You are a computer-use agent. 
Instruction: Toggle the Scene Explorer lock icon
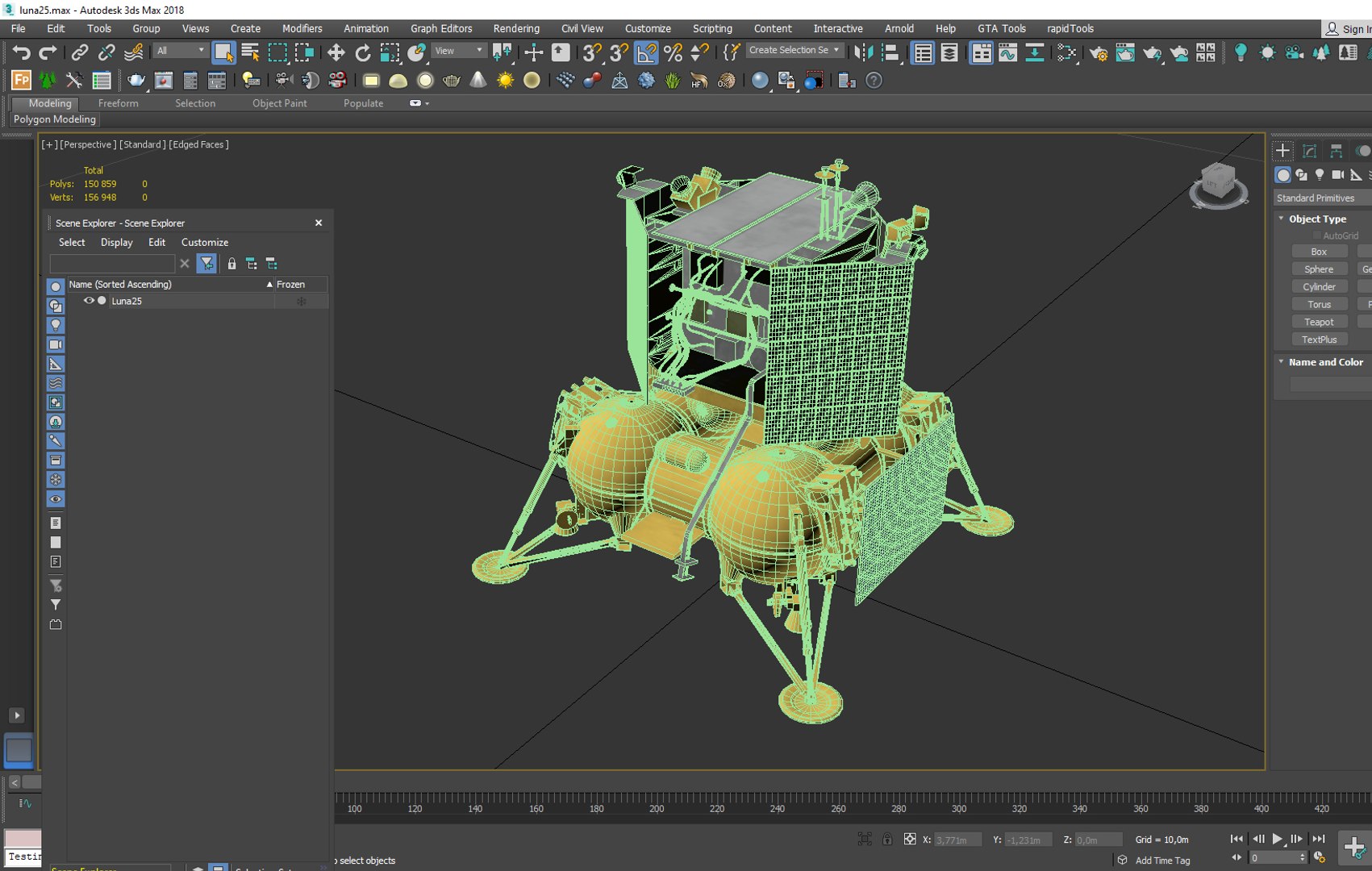click(x=231, y=264)
